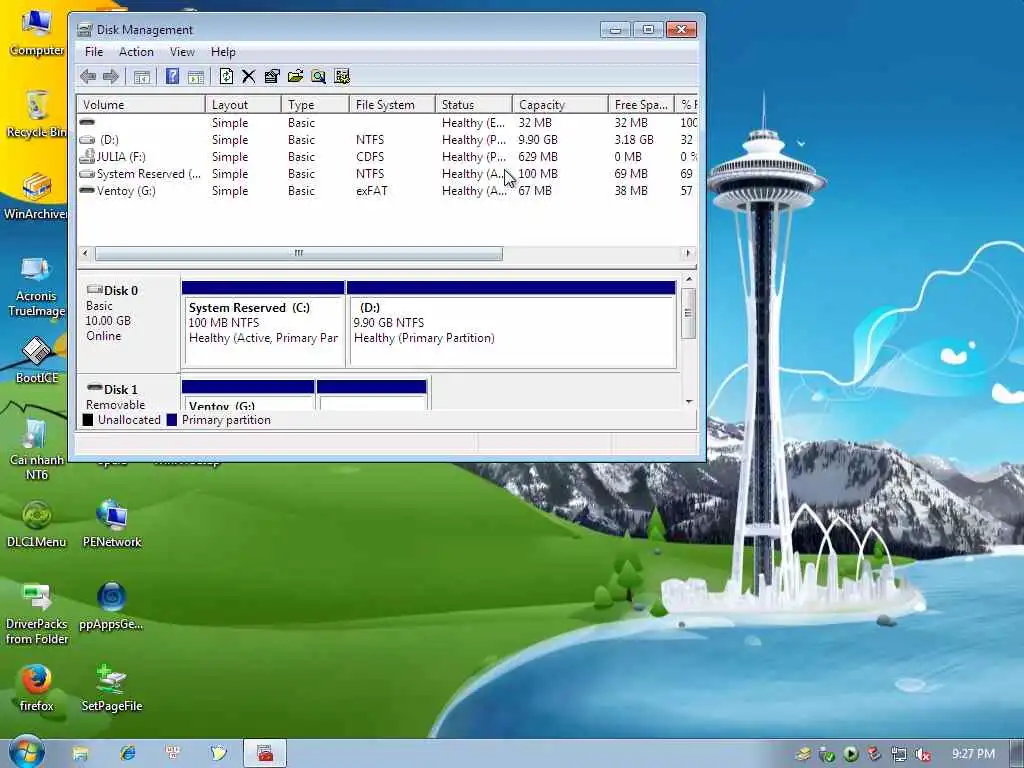The width and height of the screenshot is (1024, 768).
Task: Open the File menu
Action: pos(94,52)
